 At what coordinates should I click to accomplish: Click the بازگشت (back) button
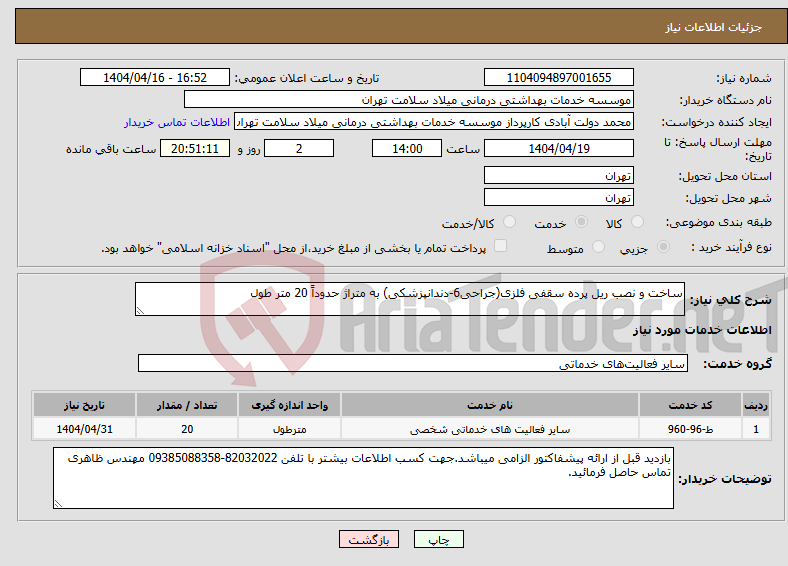pos(369,539)
